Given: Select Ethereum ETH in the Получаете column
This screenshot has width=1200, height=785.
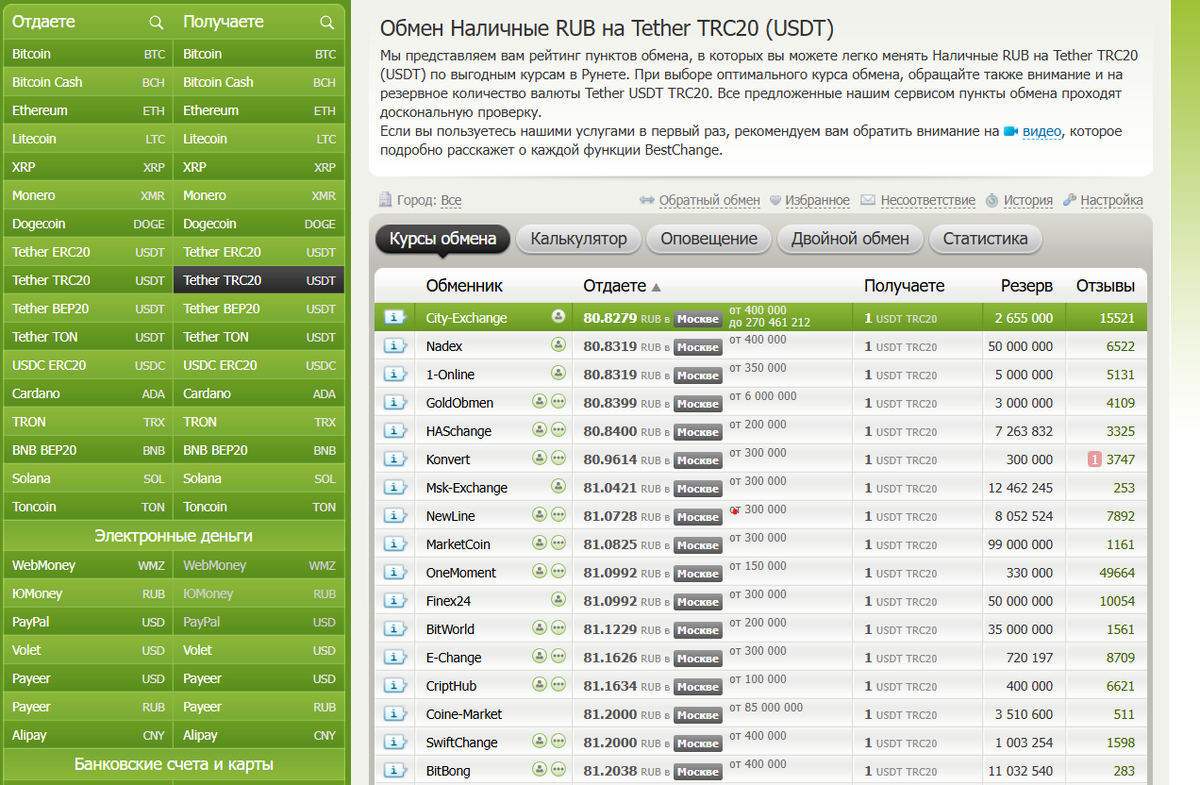Looking at the screenshot, I should tap(259, 111).
